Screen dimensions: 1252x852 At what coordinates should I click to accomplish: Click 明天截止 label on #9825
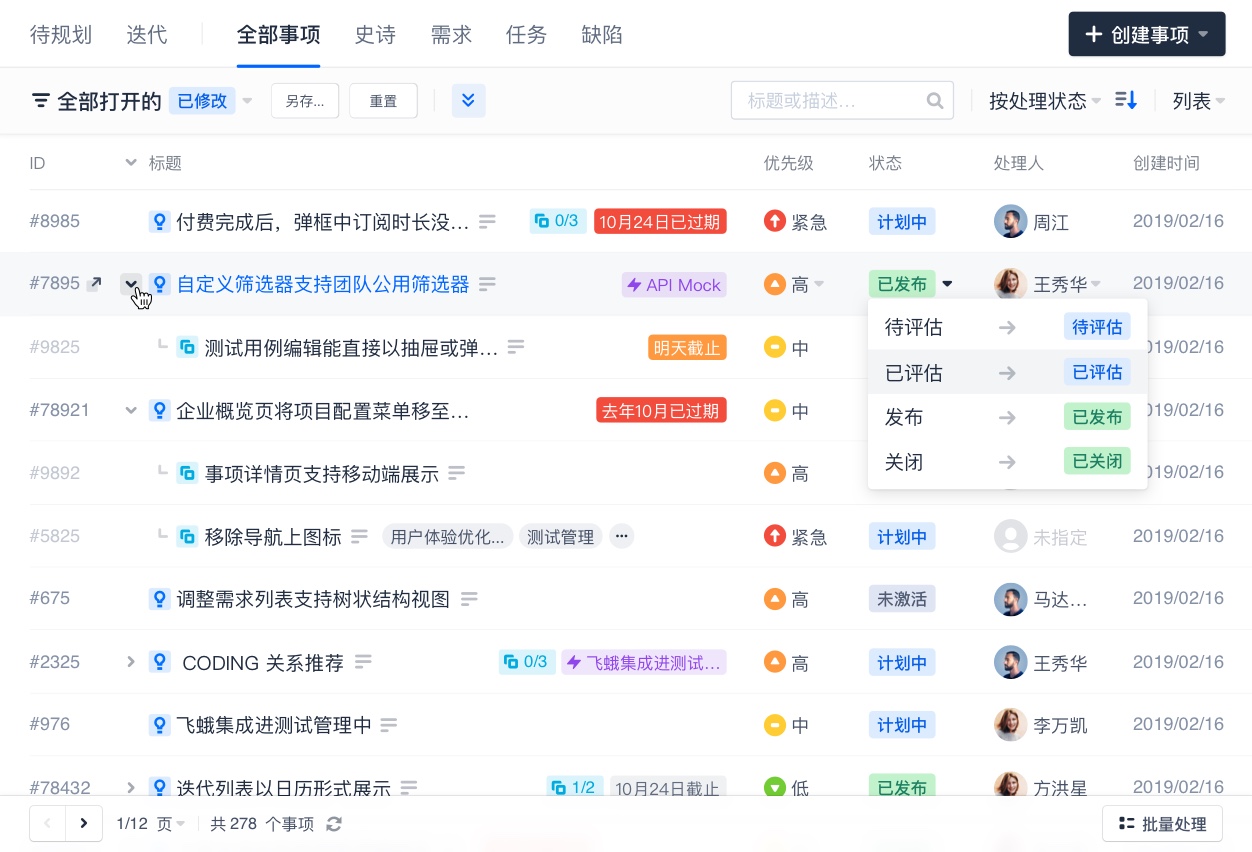tap(687, 348)
